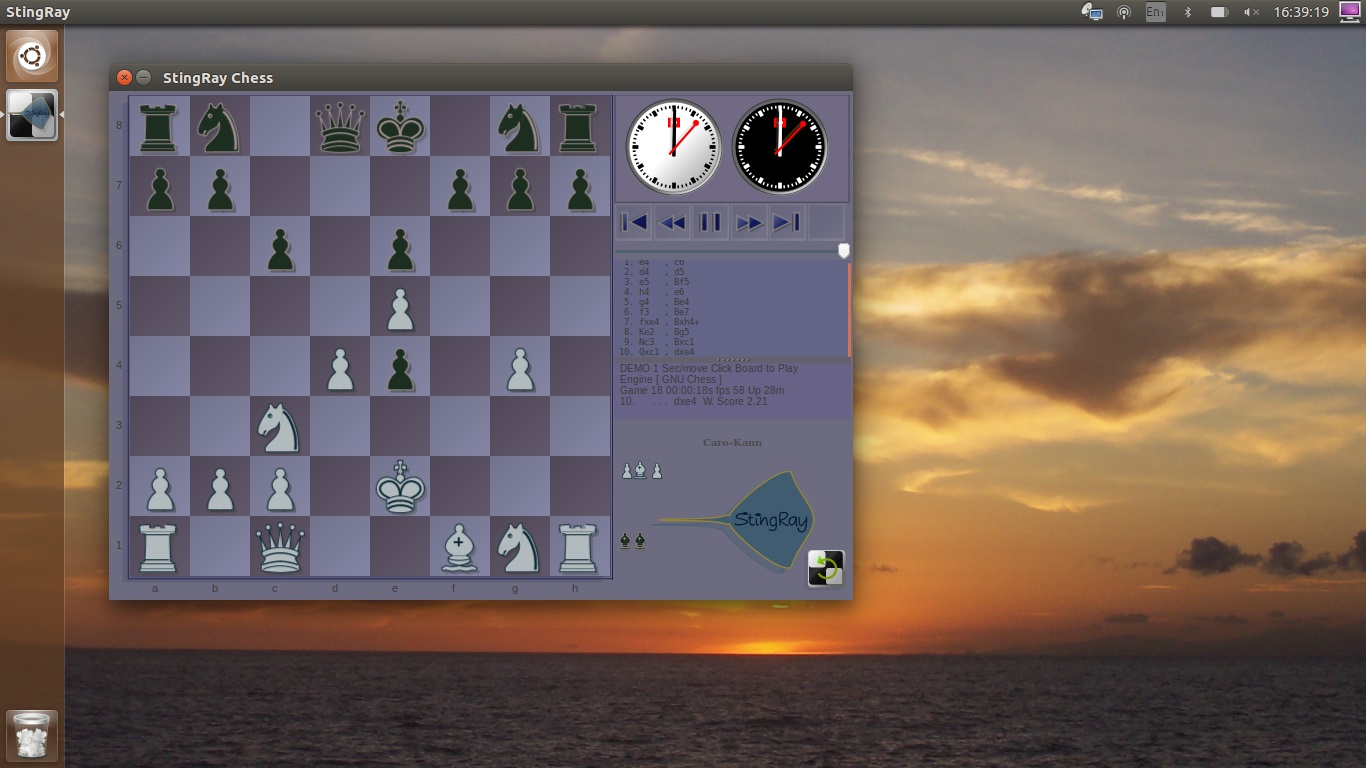Select the white rook on h1
Viewport: 1366px width, 768px height.
580,546
